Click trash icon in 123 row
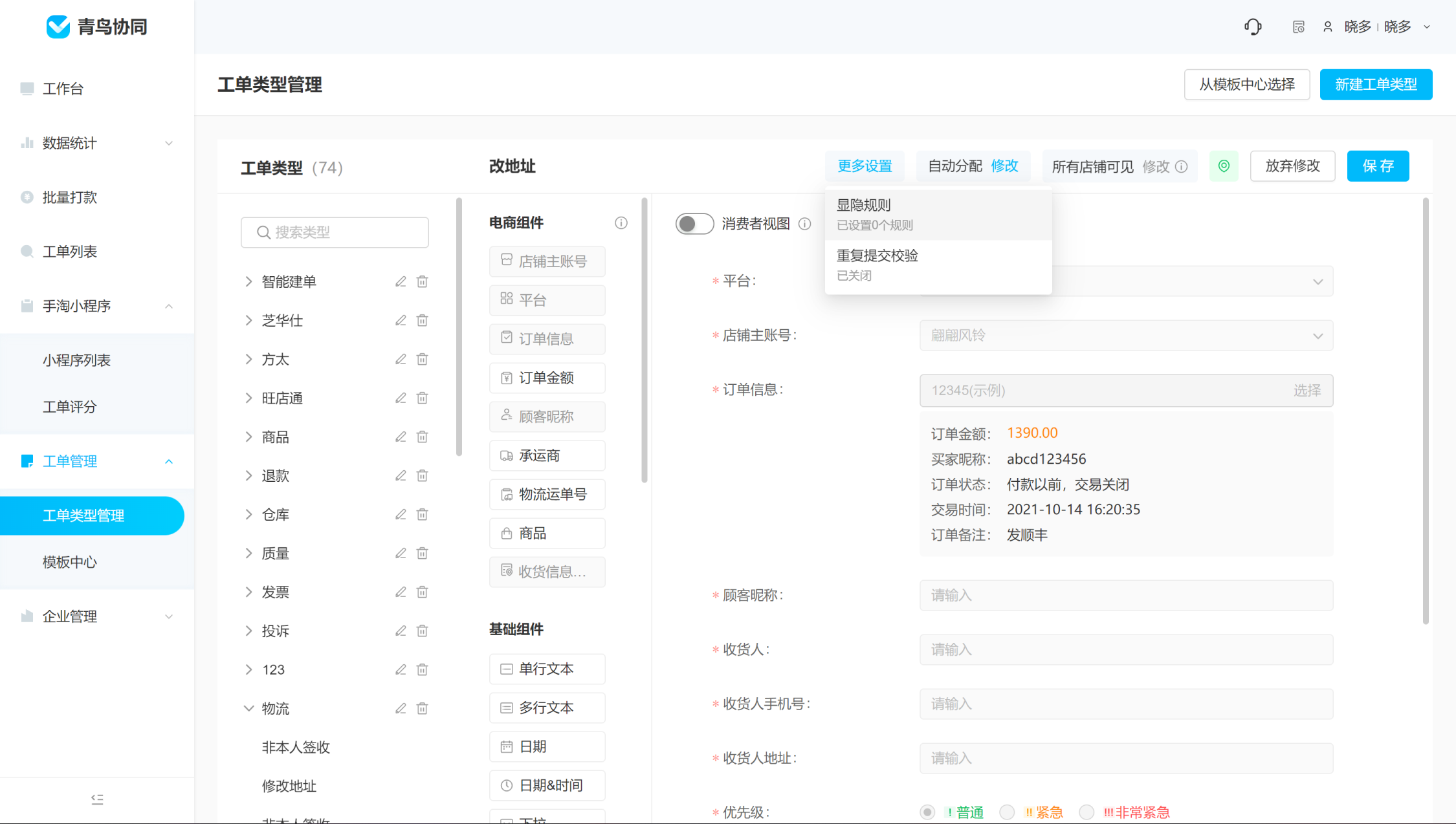1456x824 pixels. click(x=422, y=669)
